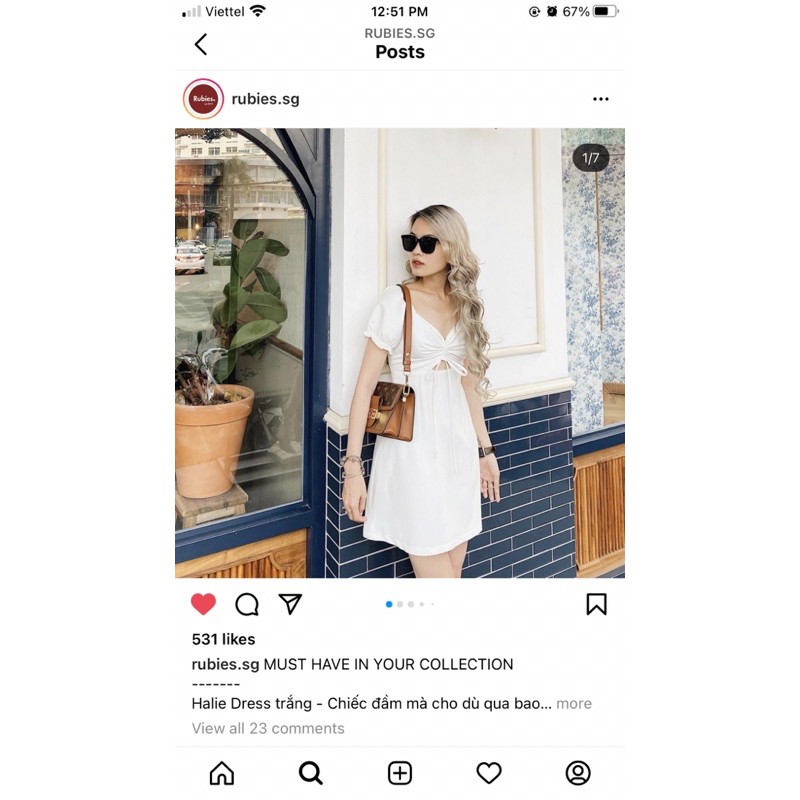This screenshot has width=800, height=800.
Task: Open activity heart in bottom bar
Action: tap(489, 773)
